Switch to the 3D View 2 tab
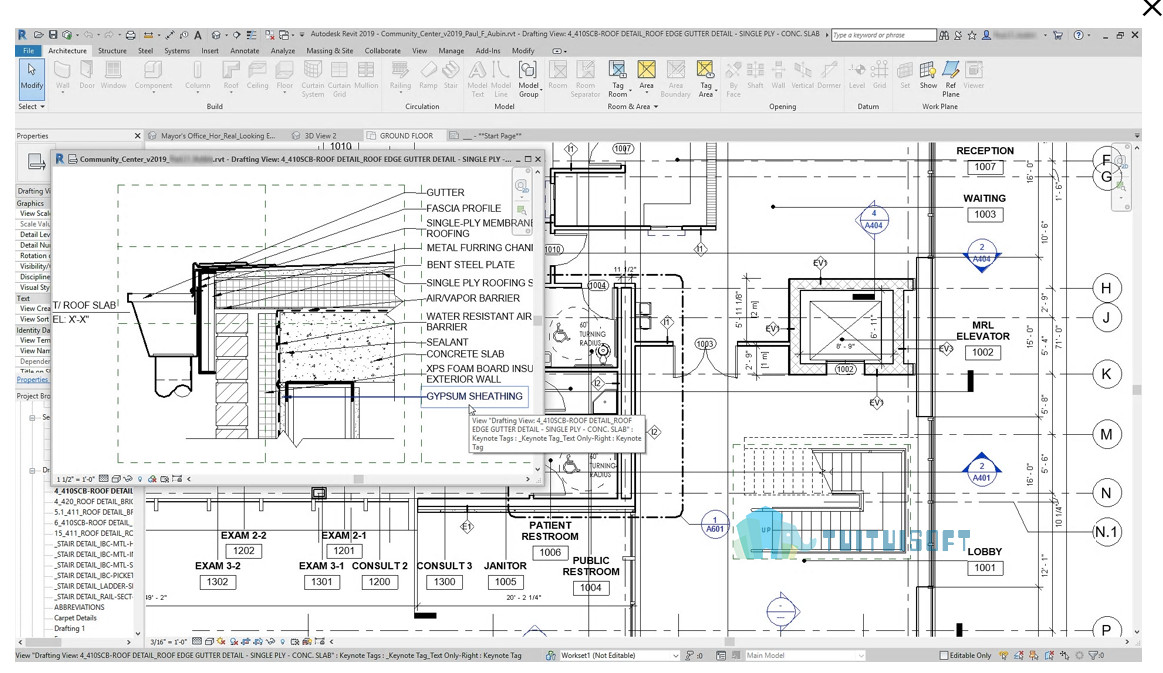1163x673 pixels. coord(320,136)
